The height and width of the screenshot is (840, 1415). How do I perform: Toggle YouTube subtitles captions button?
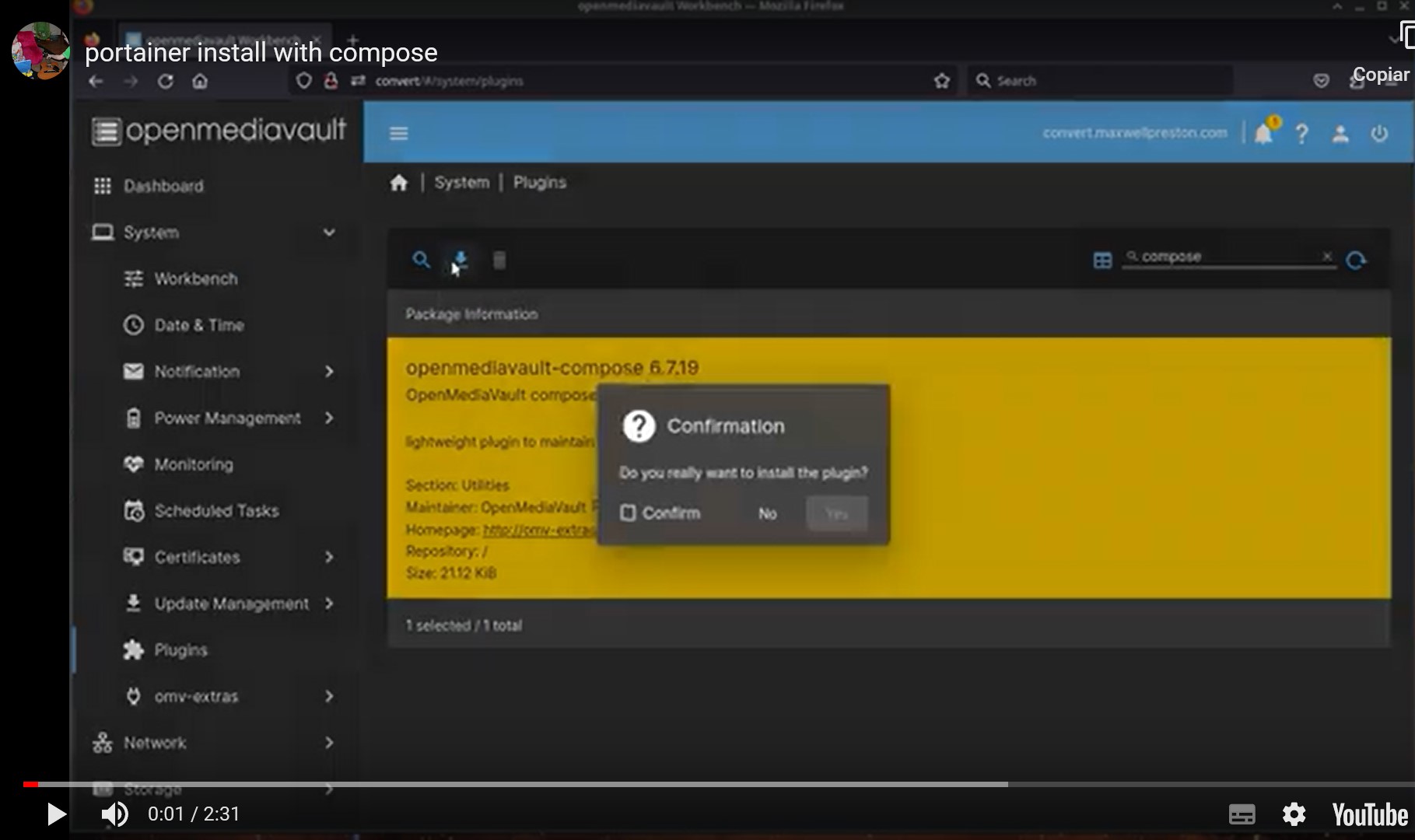(1242, 814)
